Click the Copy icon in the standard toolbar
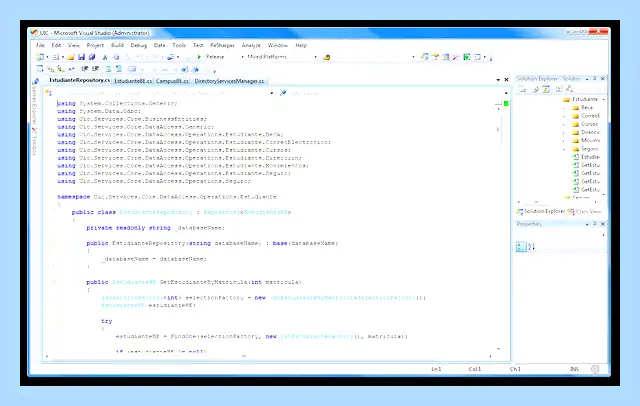Viewport: 640px width, 406px height. [x=116, y=57]
